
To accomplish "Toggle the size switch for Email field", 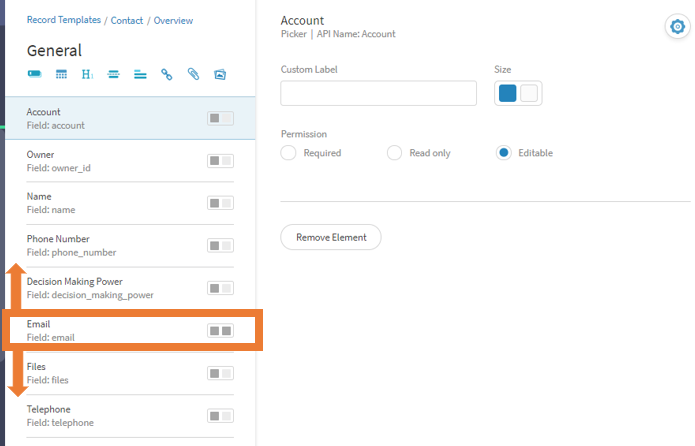I will click(220, 331).
